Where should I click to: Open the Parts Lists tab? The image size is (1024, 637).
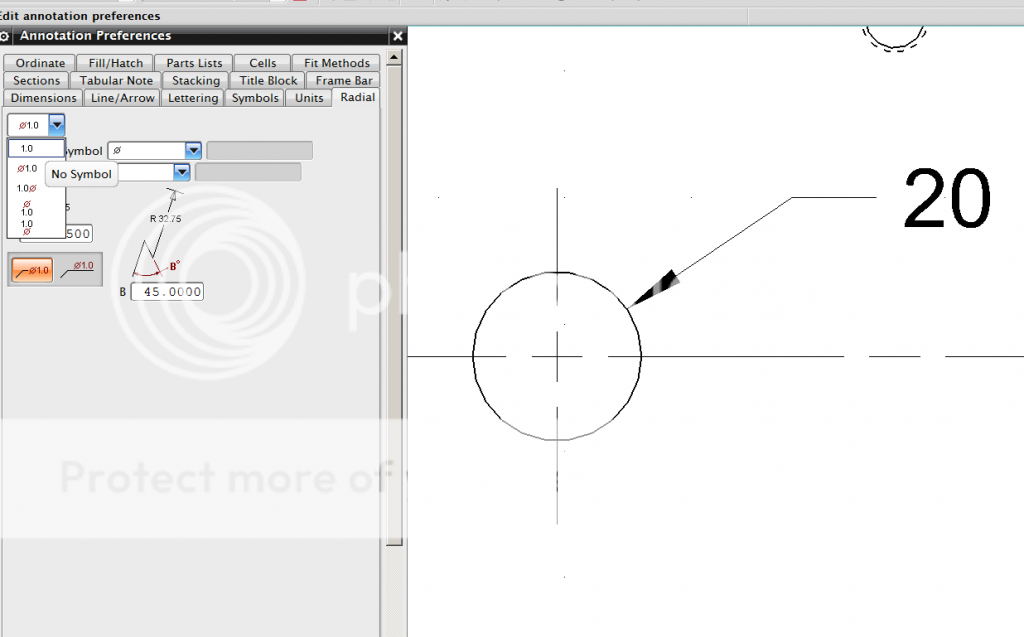point(194,63)
